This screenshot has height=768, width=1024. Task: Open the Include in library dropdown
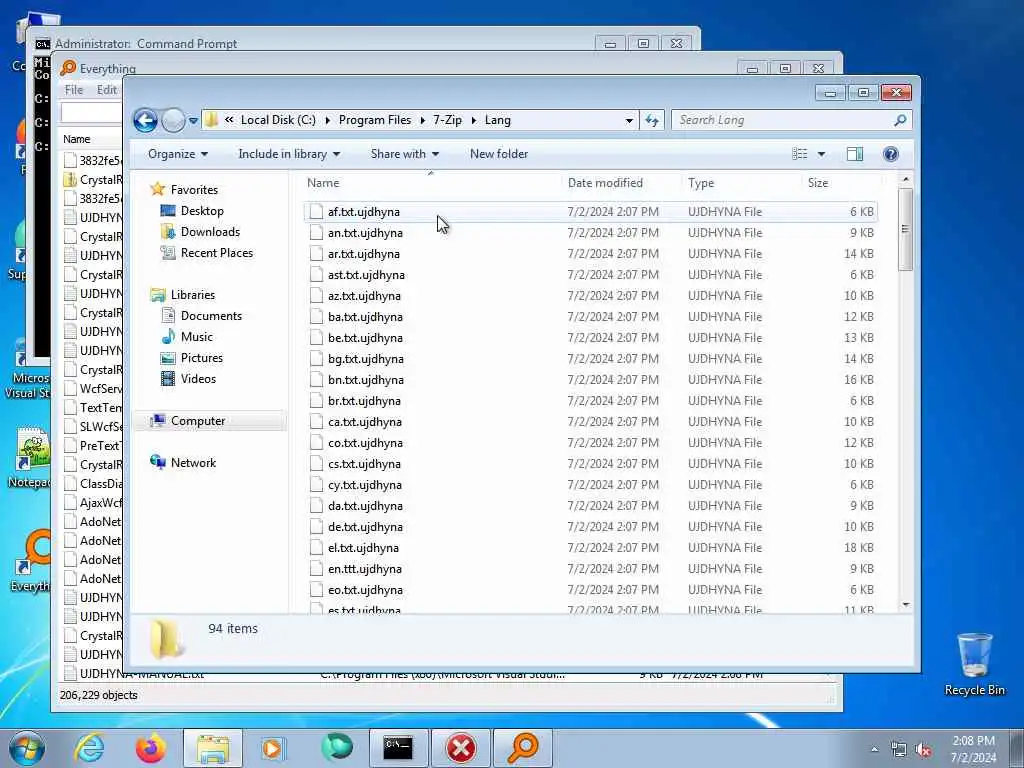pos(289,154)
